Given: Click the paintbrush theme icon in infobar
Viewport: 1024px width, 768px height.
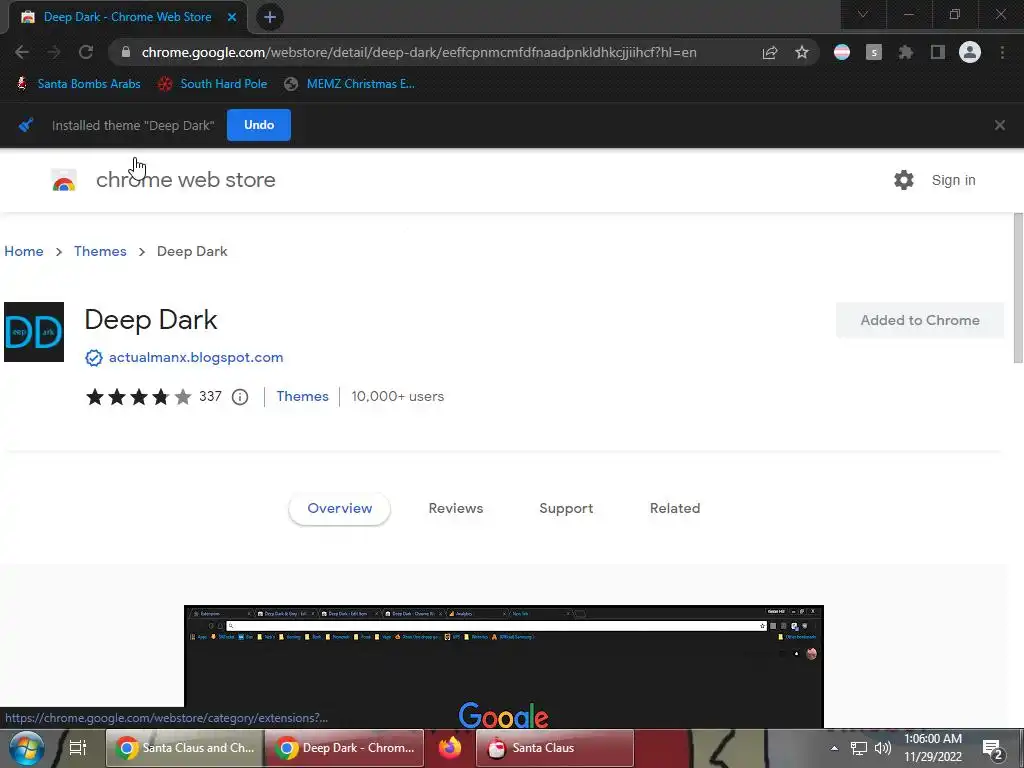Looking at the screenshot, I should (26, 125).
